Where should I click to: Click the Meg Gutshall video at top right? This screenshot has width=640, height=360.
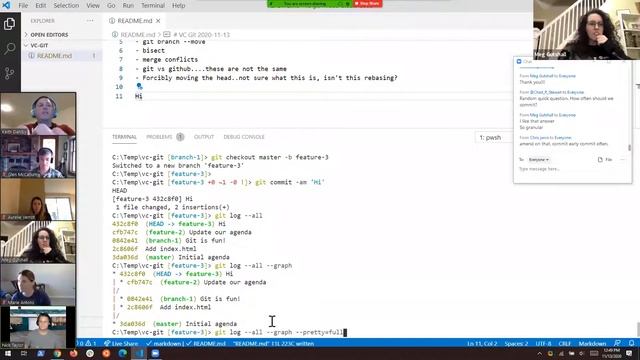(586, 29)
